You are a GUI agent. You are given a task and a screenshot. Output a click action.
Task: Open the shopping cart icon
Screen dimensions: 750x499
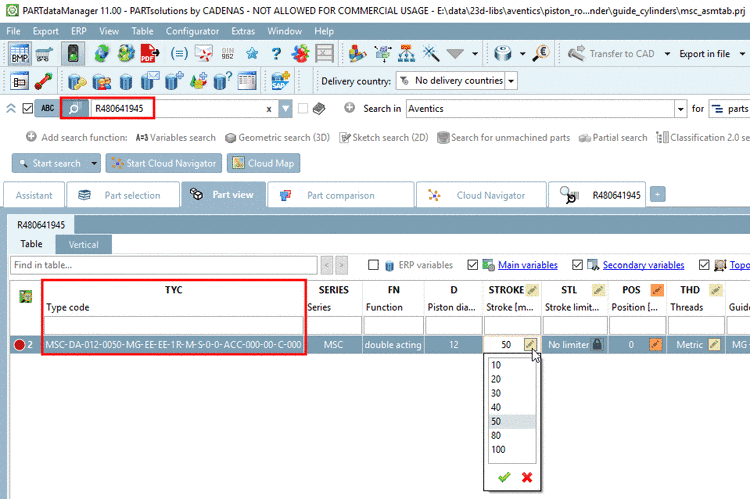click(44, 54)
